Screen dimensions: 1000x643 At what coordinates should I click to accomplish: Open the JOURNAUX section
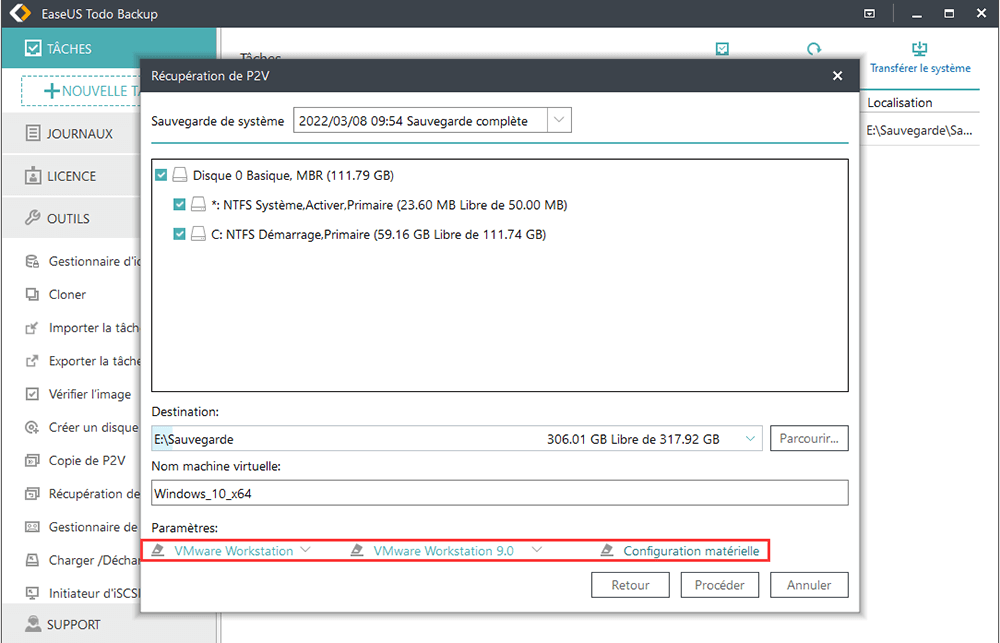(x=71, y=133)
